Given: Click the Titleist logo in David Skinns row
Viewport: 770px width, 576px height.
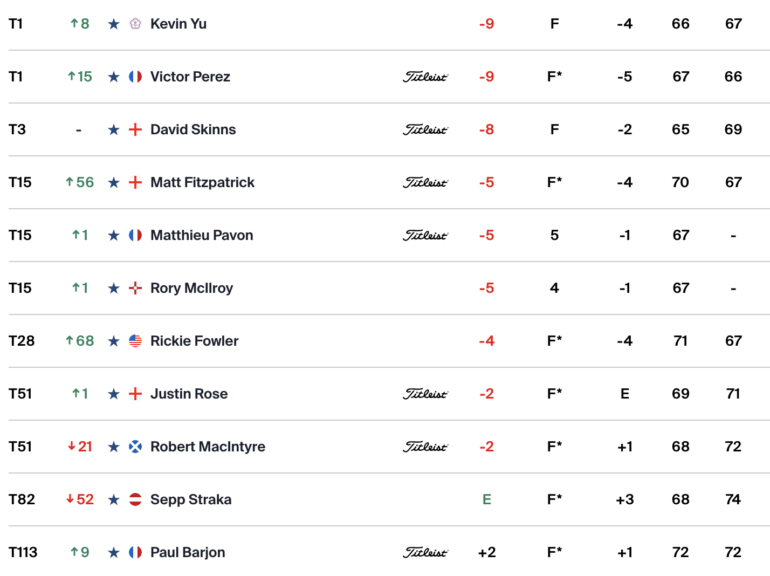Looking at the screenshot, I should [x=425, y=130].
